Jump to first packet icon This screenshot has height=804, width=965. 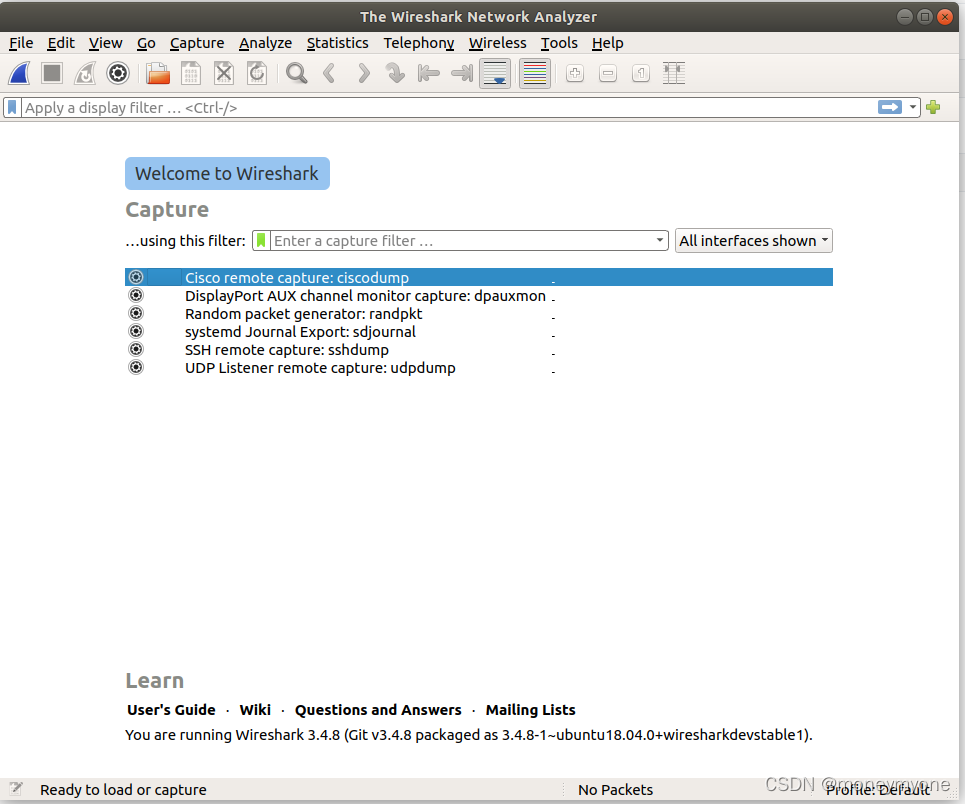(428, 73)
